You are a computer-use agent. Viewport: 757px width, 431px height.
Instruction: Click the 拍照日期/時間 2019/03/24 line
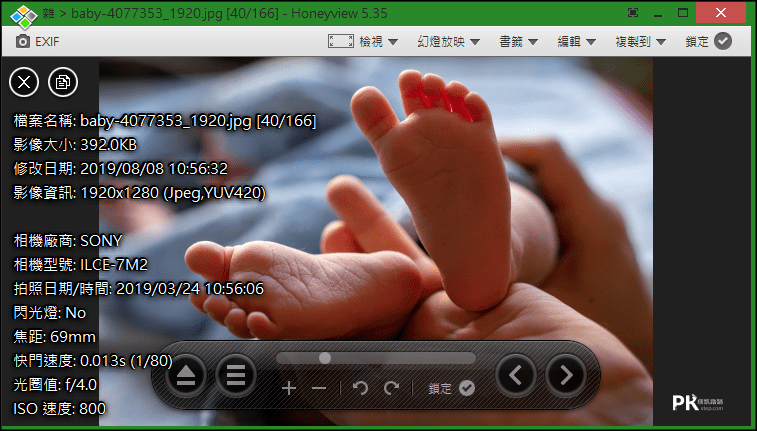click(x=139, y=289)
